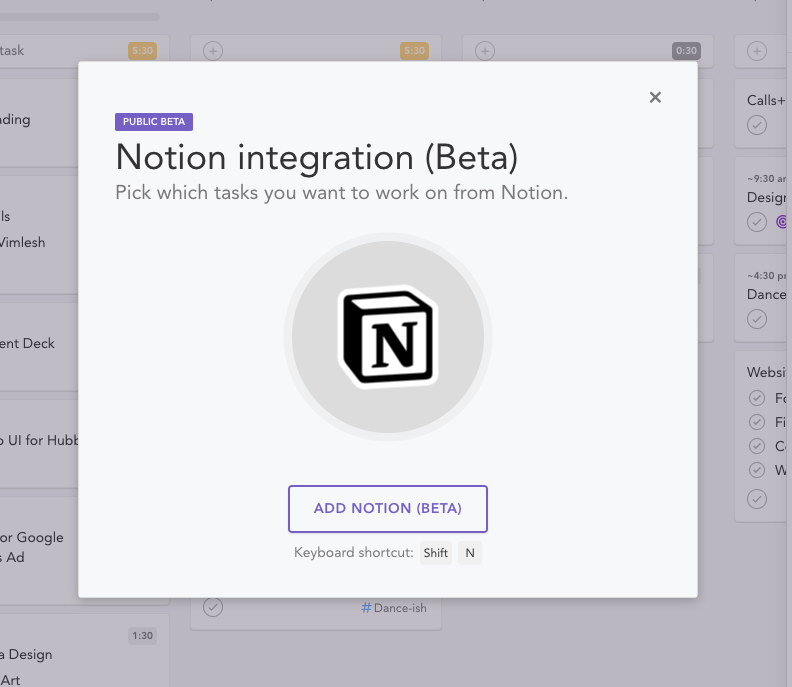Open the 0:30 time badge

tap(686, 51)
